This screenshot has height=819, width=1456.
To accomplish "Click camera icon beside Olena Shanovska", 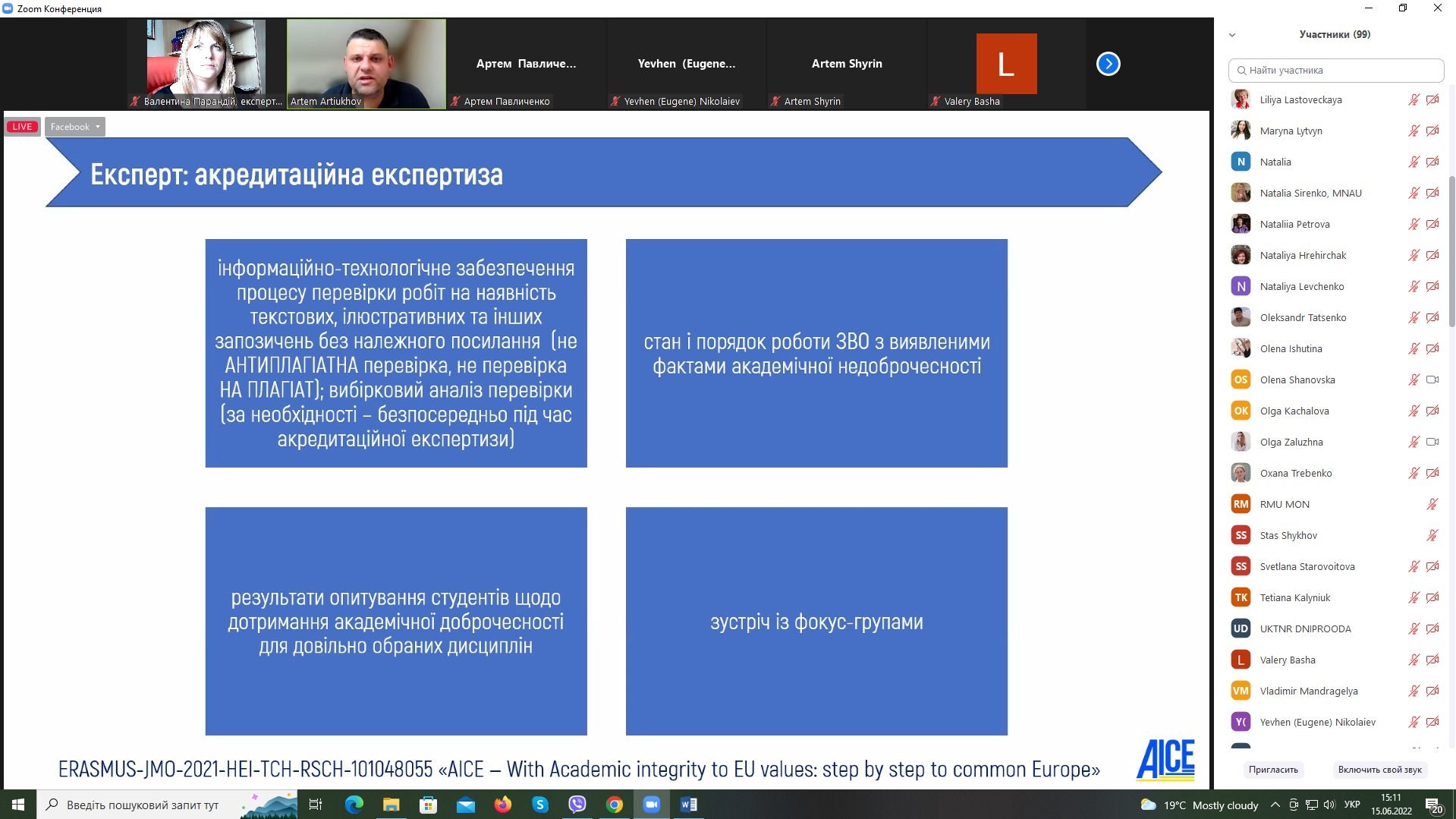I will pyautogui.click(x=1432, y=380).
